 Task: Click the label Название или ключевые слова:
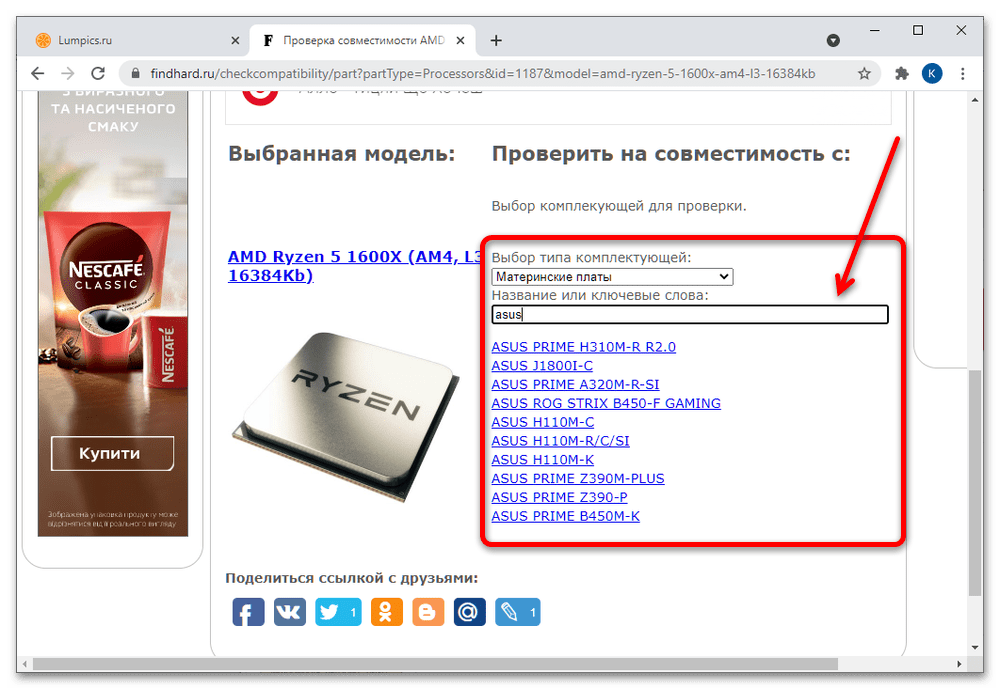[x=600, y=295]
